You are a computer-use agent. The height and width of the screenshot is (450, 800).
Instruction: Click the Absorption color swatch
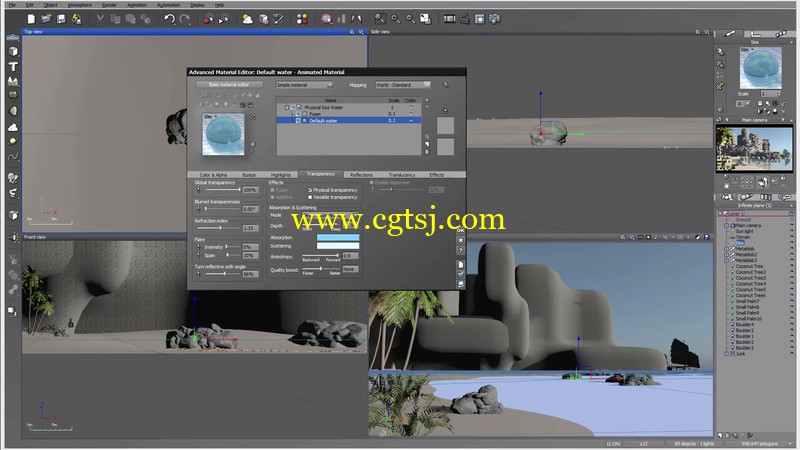(x=338, y=237)
